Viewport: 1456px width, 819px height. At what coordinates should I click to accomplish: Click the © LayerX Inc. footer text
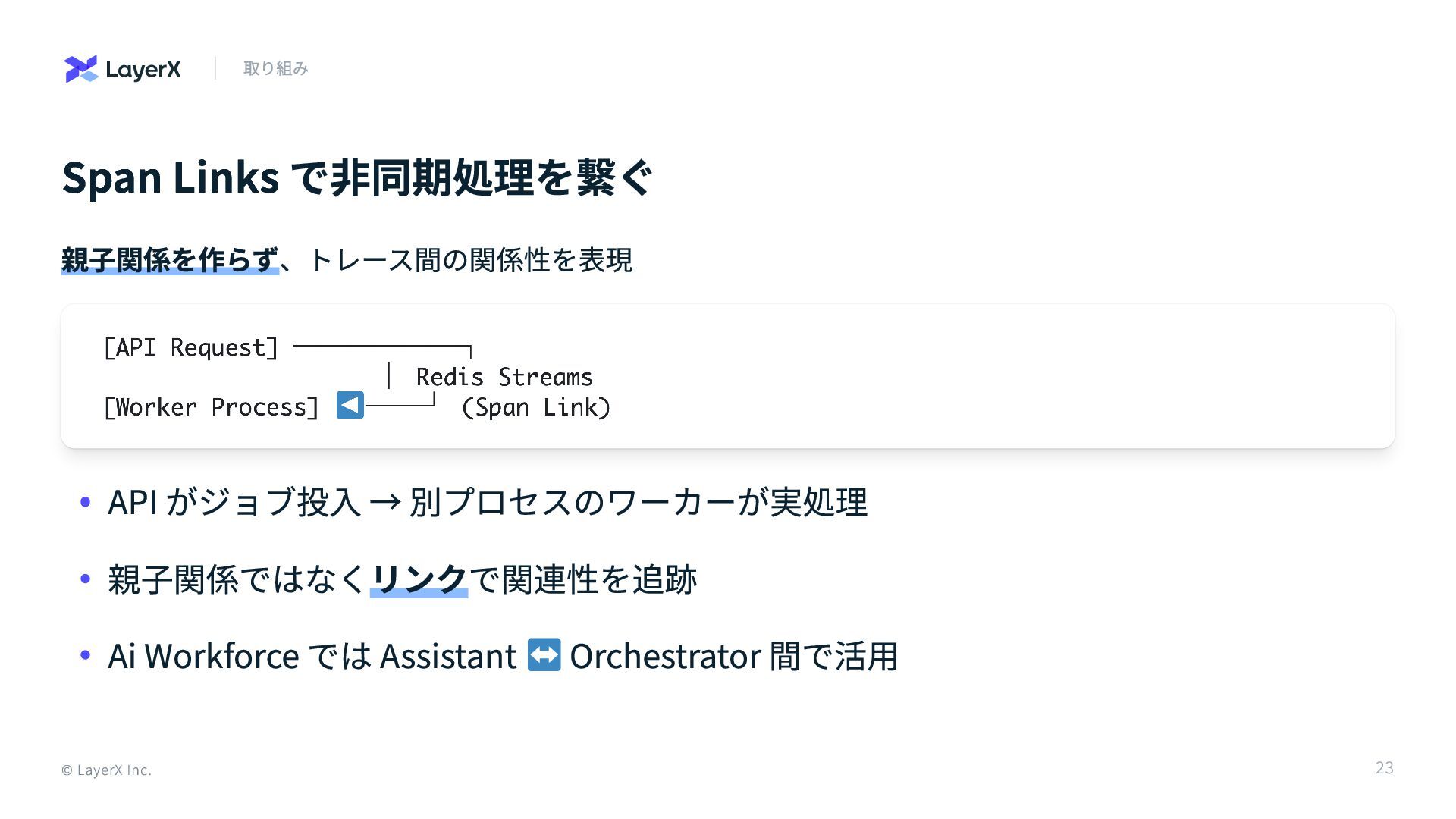[106, 770]
